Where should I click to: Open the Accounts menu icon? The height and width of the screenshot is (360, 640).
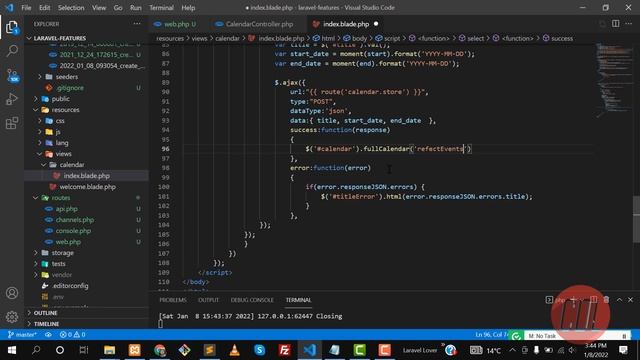pos(12,293)
